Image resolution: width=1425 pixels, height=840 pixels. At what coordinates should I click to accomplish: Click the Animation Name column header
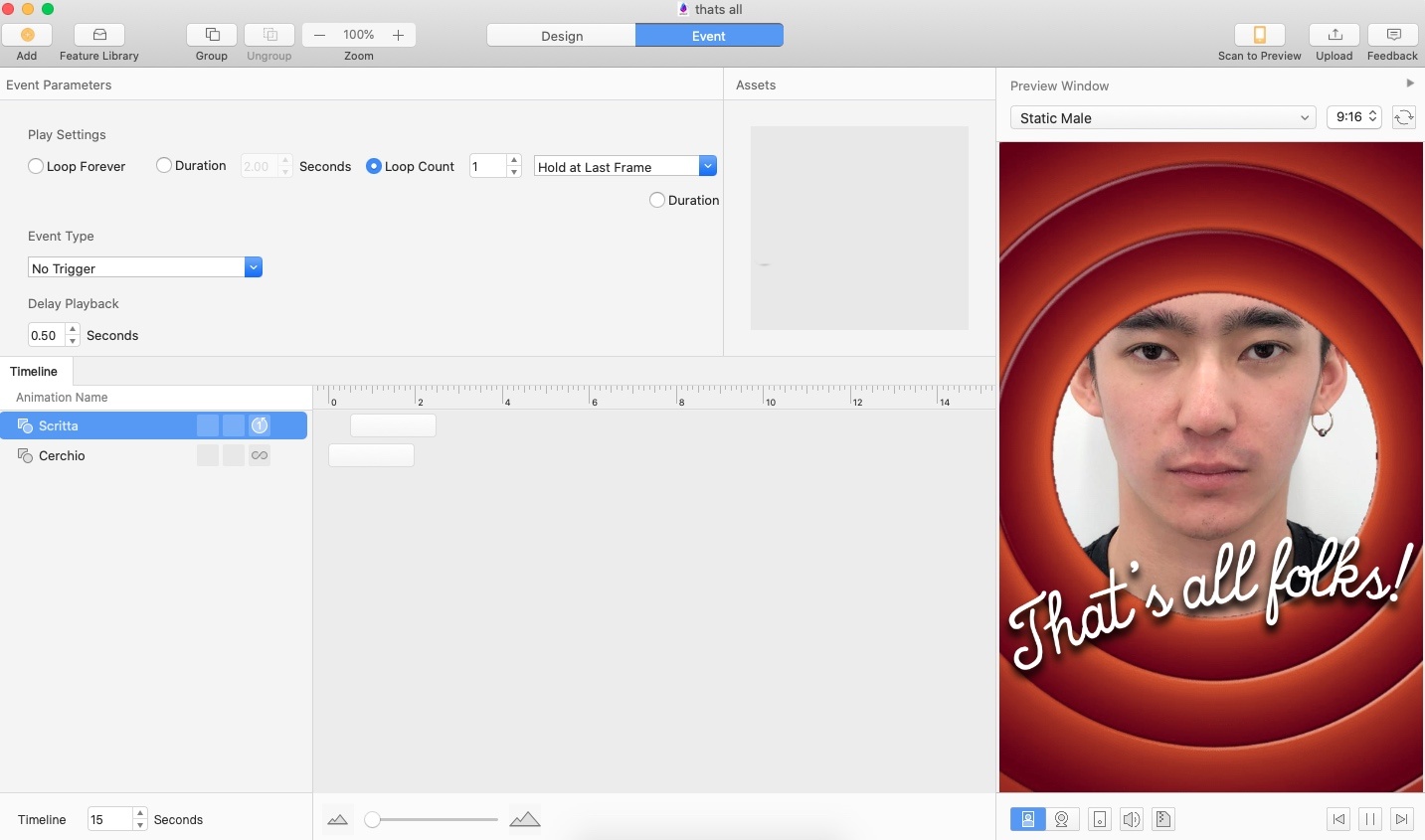(x=62, y=397)
